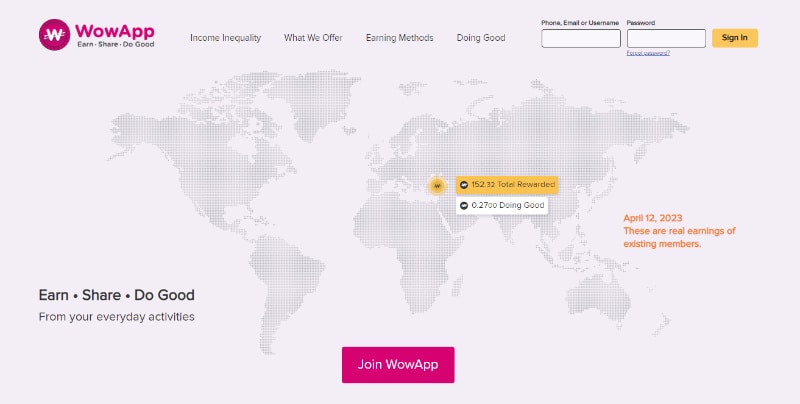
Task: Focus the Phone, Email or Username field
Action: (x=581, y=38)
